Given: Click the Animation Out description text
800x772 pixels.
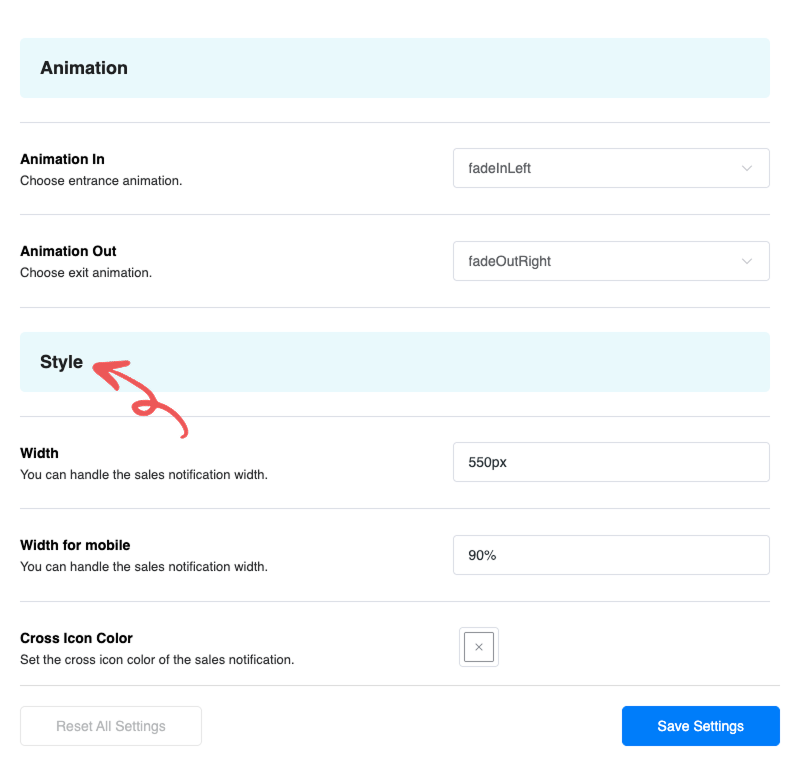Looking at the screenshot, I should pyautogui.click(x=86, y=272).
